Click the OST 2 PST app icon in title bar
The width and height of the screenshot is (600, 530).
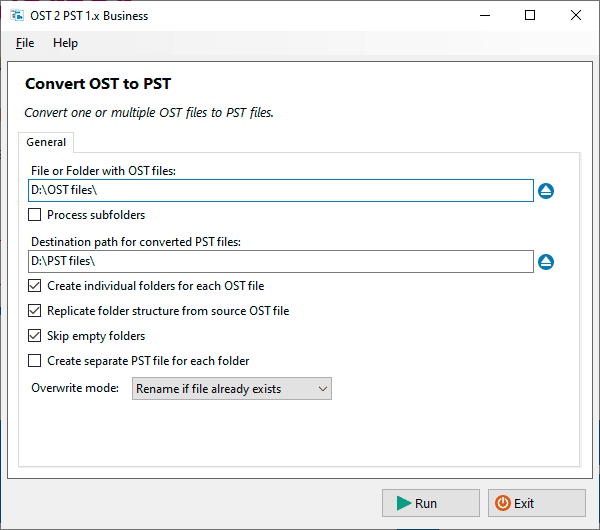(x=17, y=16)
